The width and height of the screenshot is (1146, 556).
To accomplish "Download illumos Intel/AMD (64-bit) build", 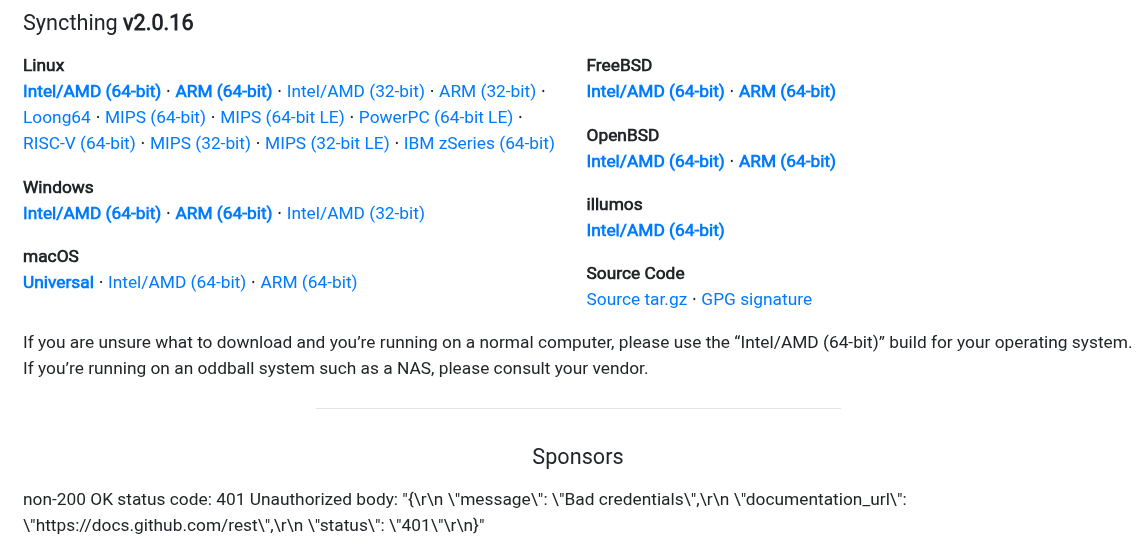I will point(655,230).
